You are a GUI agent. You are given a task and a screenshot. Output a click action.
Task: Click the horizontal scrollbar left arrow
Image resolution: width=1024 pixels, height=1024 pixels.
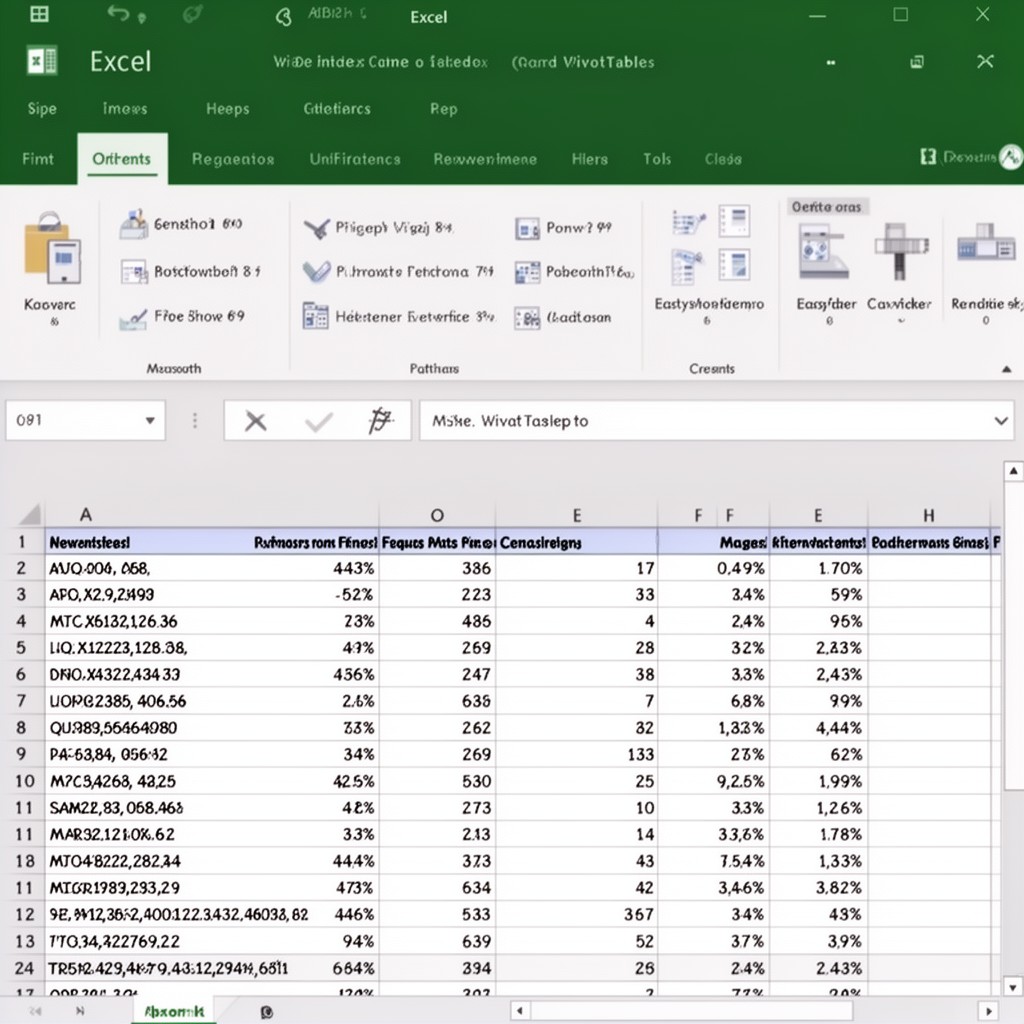click(520, 1012)
